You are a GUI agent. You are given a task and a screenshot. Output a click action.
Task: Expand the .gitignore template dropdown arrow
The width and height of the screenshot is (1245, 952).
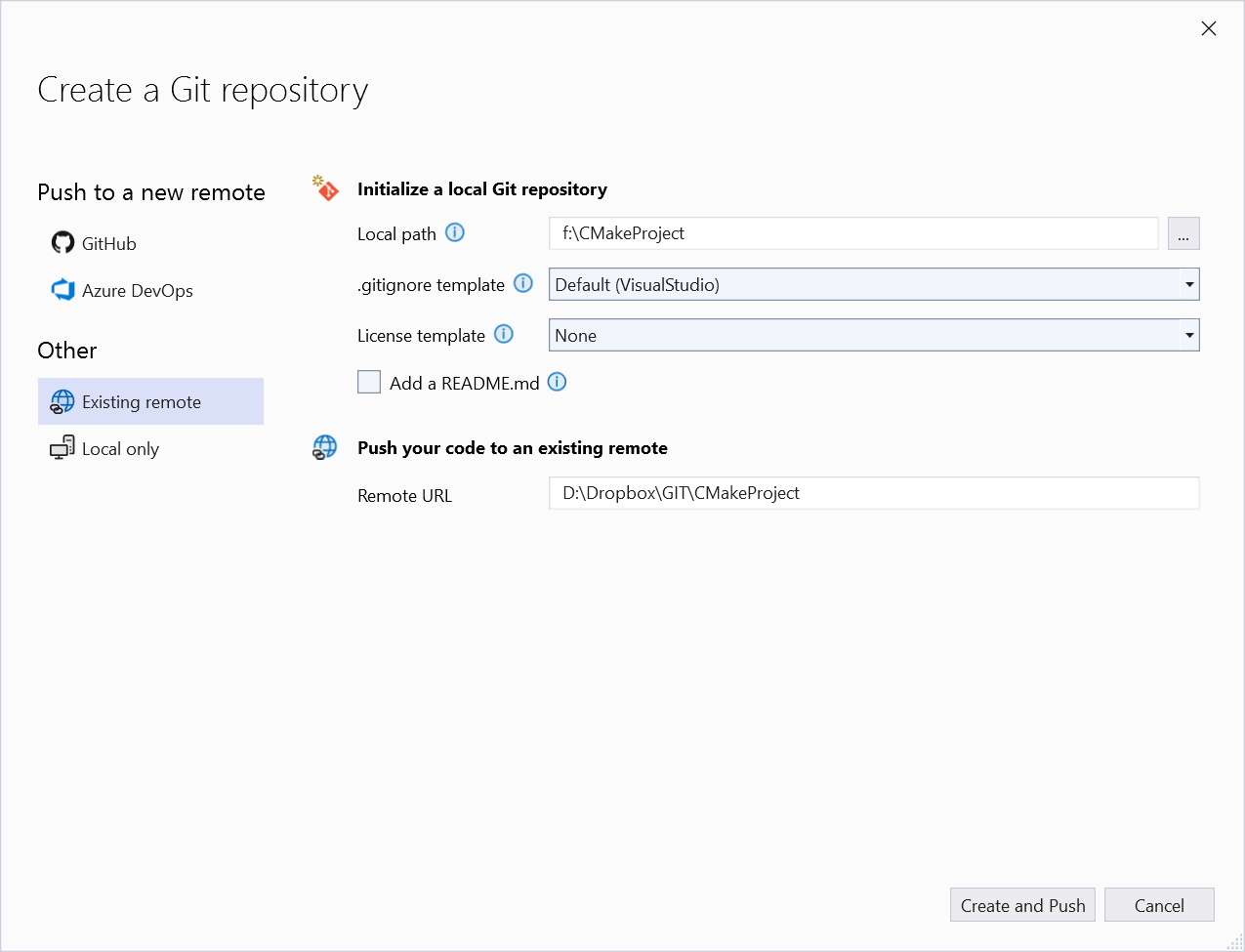pyautogui.click(x=1188, y=285)
